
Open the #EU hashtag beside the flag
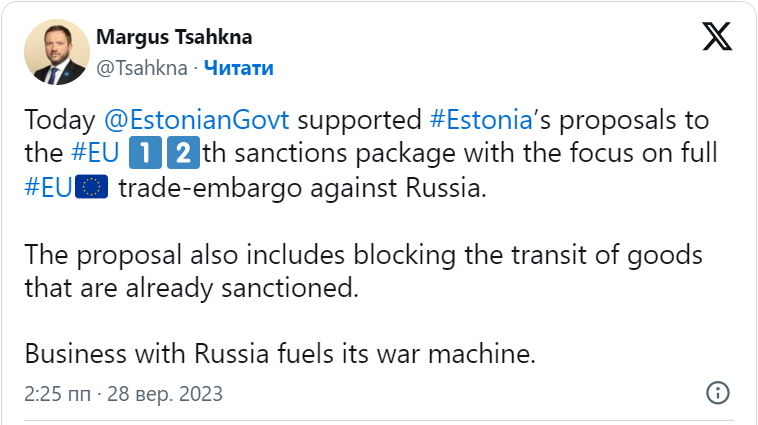coord(48,188)
